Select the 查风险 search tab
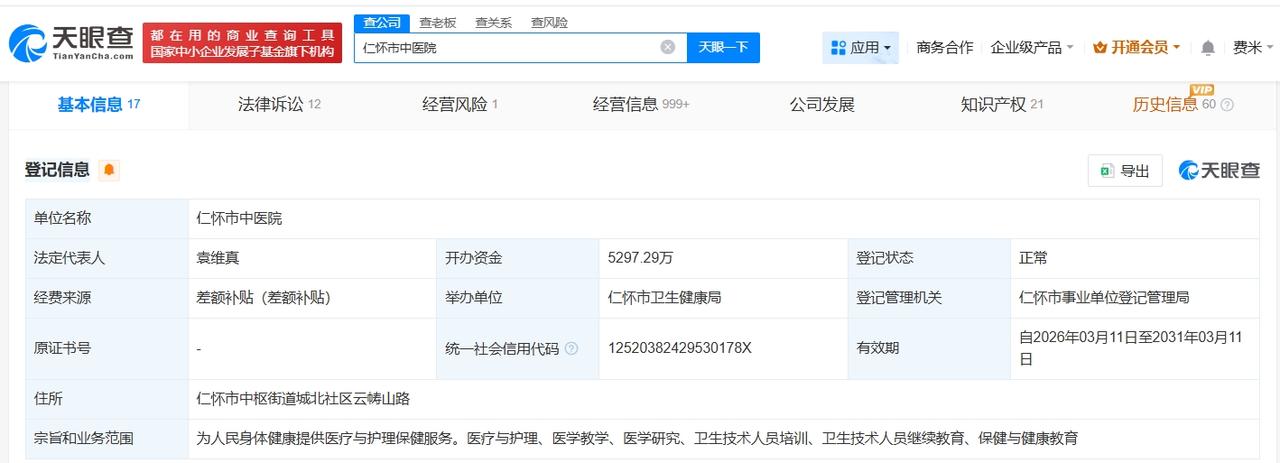 pos(549,22)
